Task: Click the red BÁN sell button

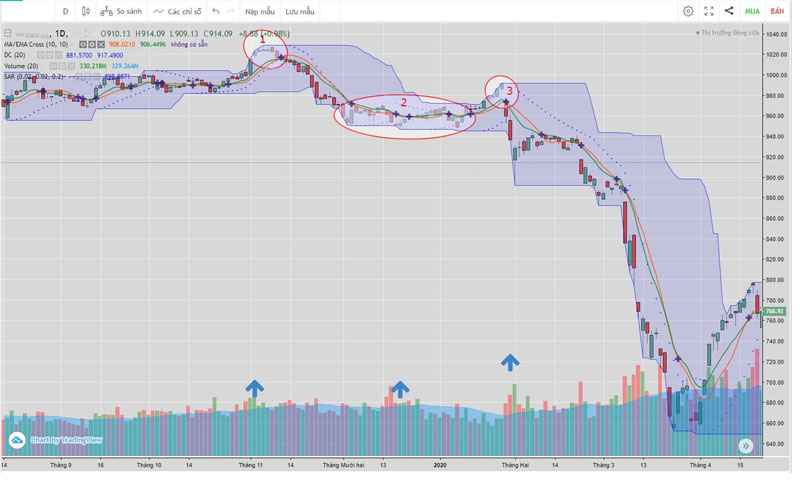Action: (x=777, y=11)
